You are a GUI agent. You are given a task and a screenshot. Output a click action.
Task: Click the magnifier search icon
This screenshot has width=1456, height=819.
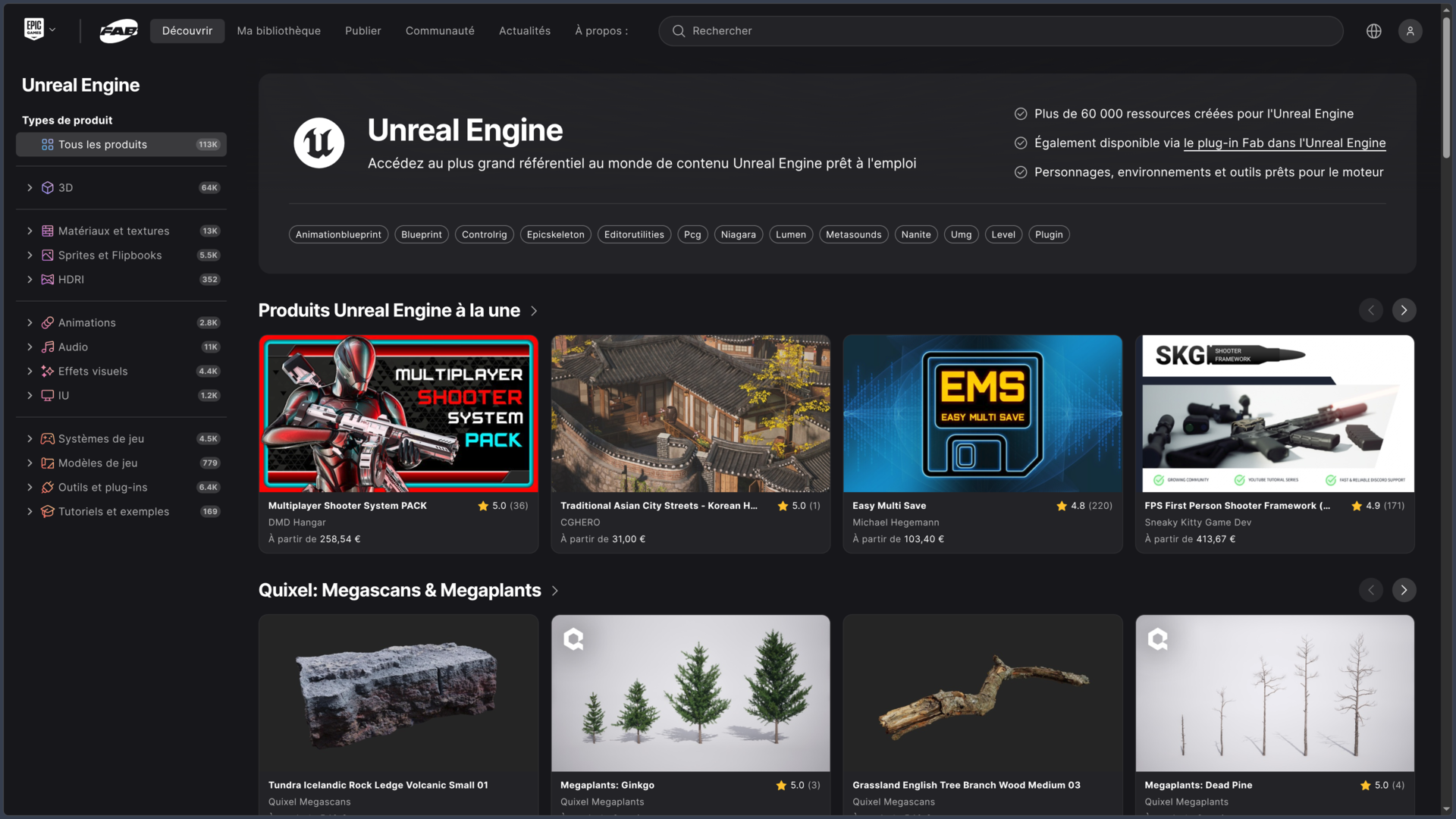[679, 31]
